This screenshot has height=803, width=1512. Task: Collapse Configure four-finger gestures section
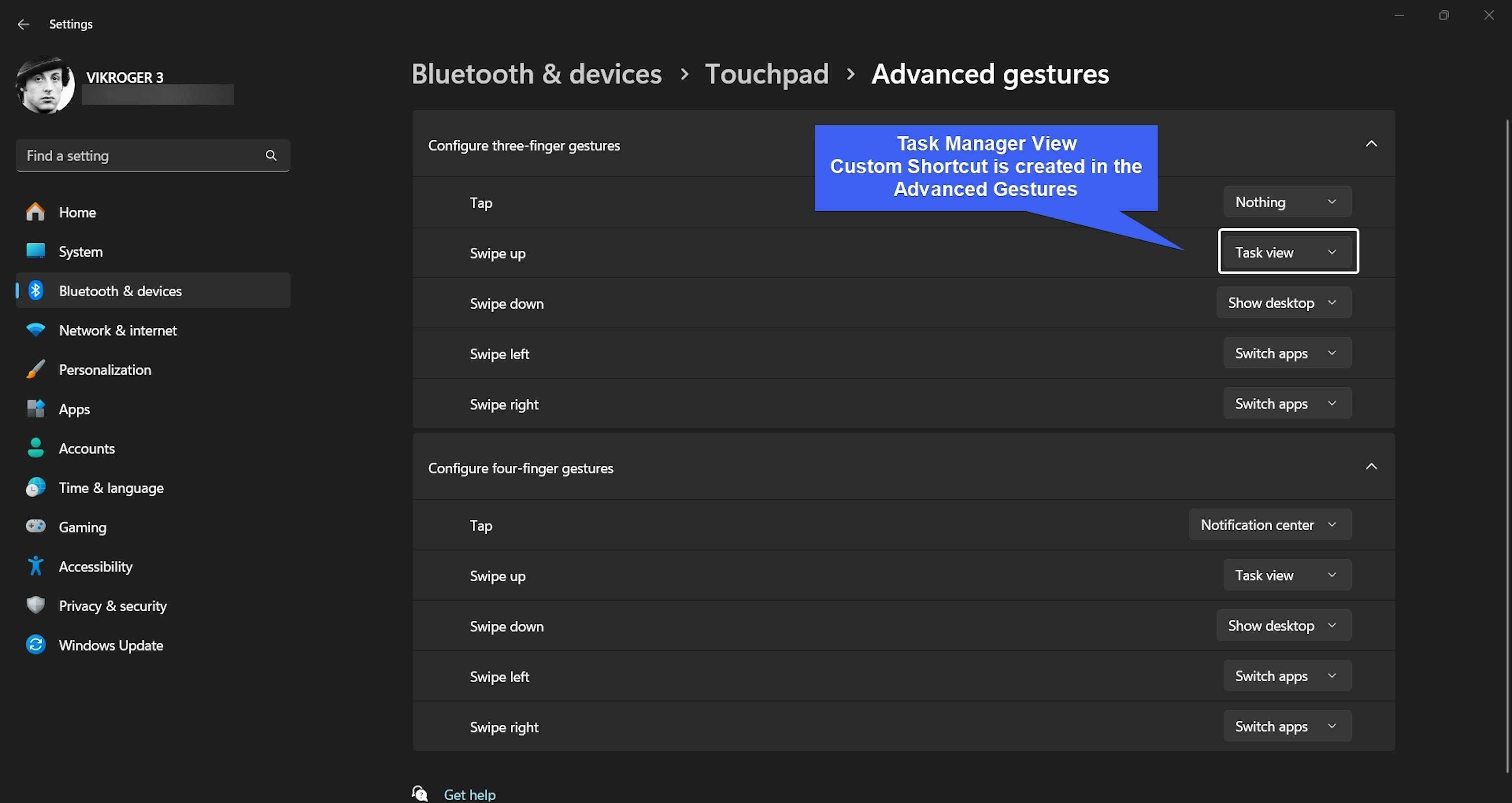(1371, 467)
